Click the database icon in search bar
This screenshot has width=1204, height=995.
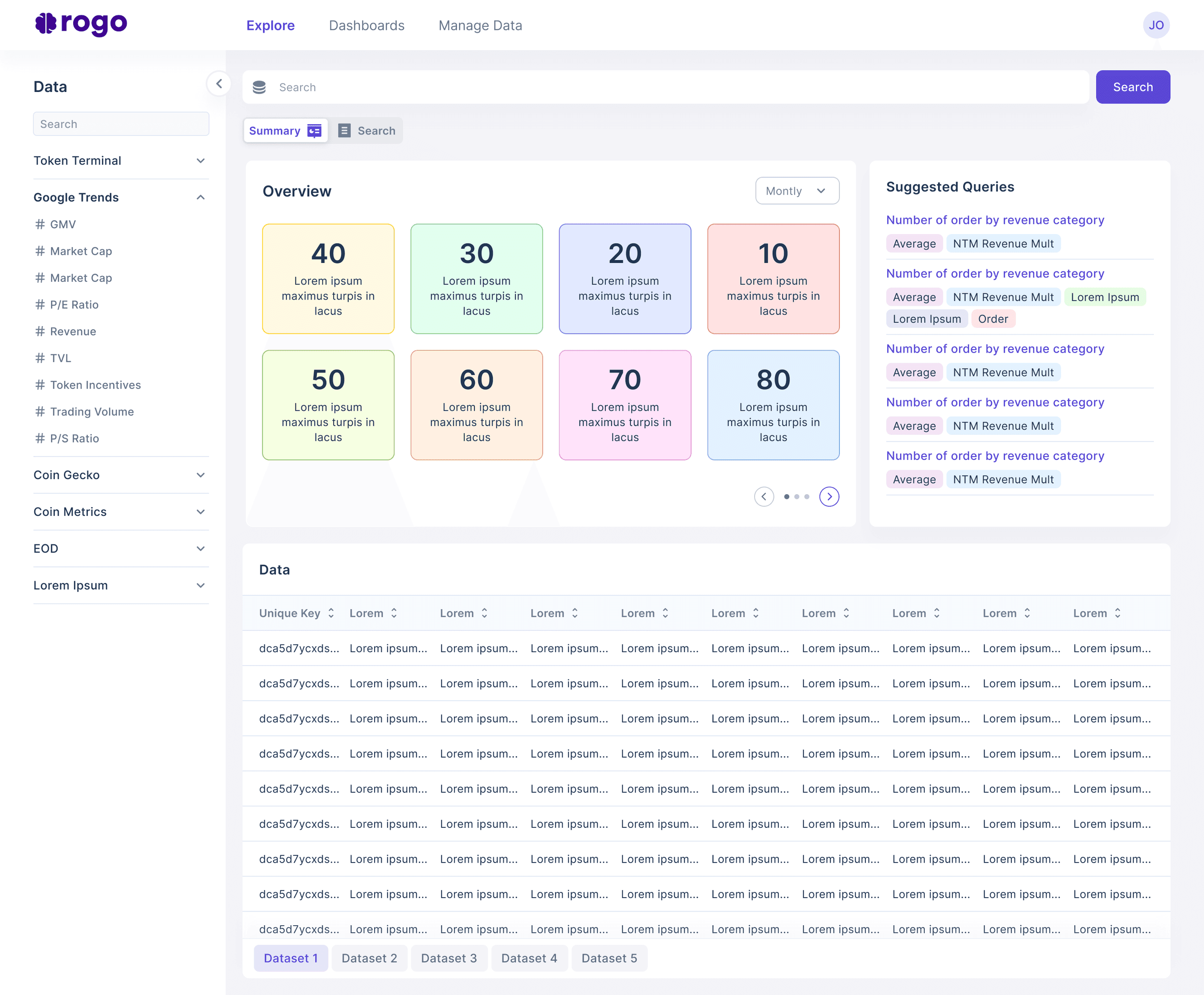click(x=259, y=87)
